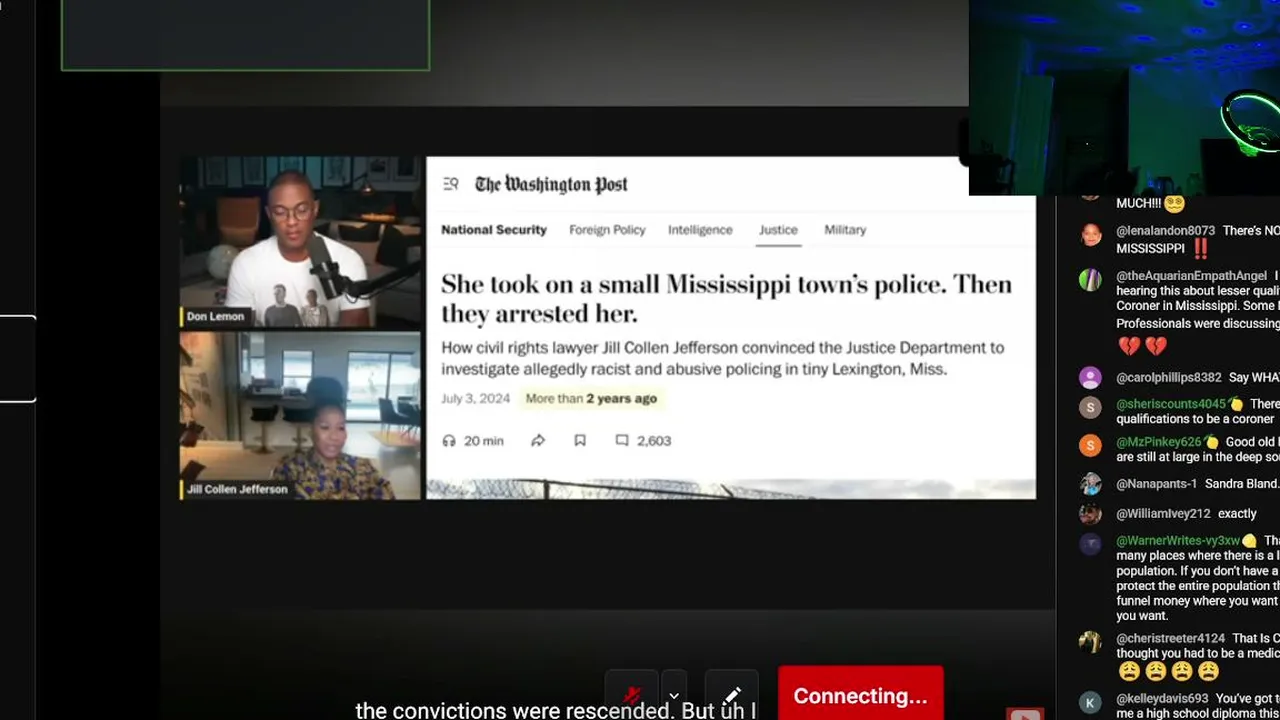The width and height of the screenshot is (1280, 720).
Task: Click @cheristreeter4124's avatar in chat
Action: pos(1090,641)
